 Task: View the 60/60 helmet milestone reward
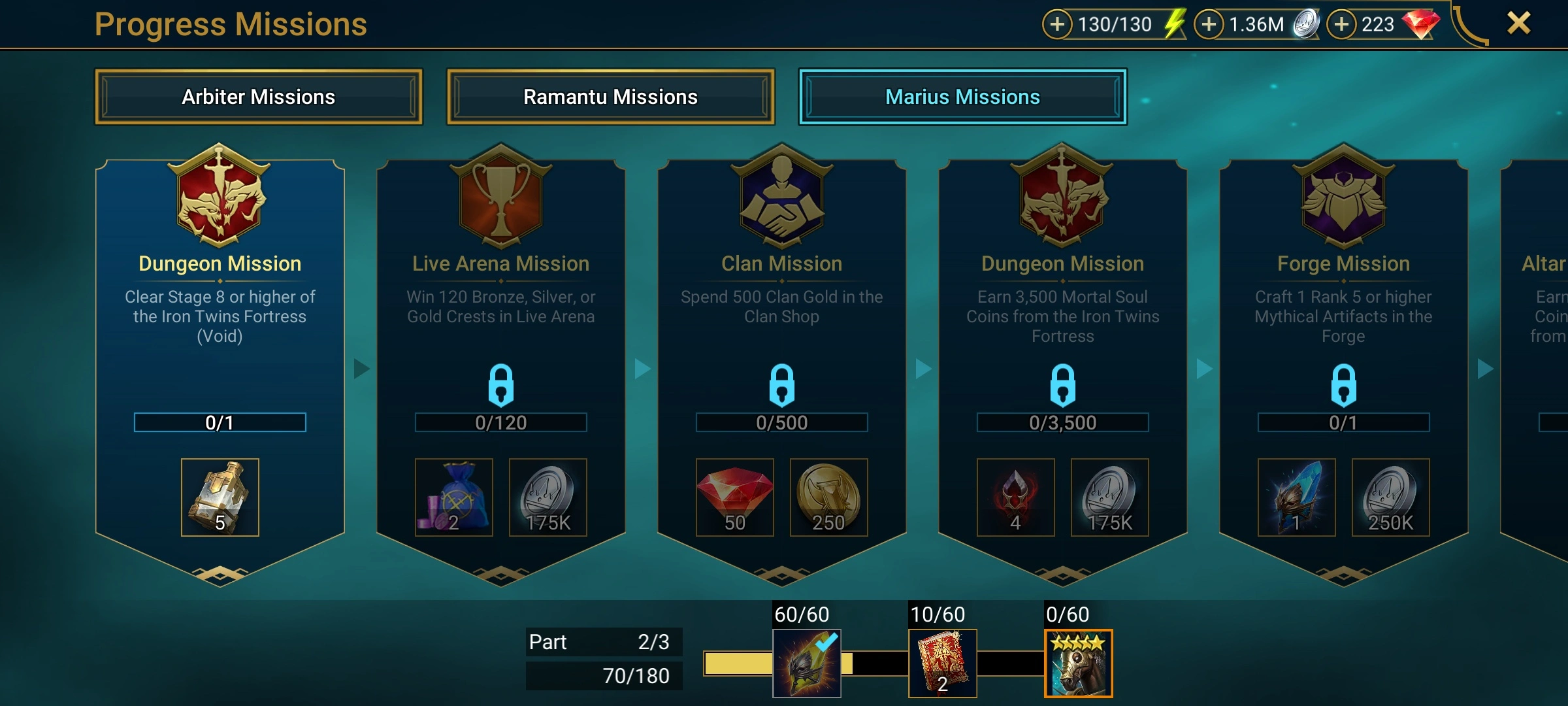pos(807,664)
